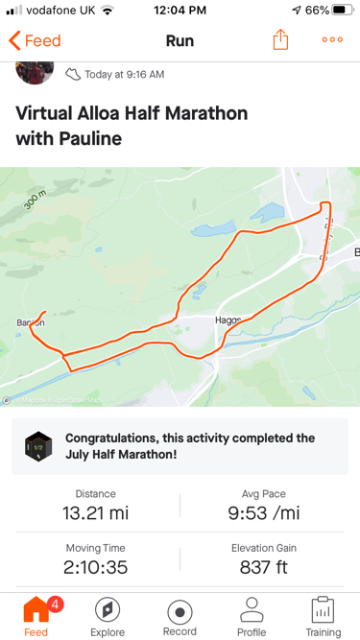The width and height of the screenshot is (360, 640).
Task: Open the Feed tab home icon
Action: (x=36, y=609)
